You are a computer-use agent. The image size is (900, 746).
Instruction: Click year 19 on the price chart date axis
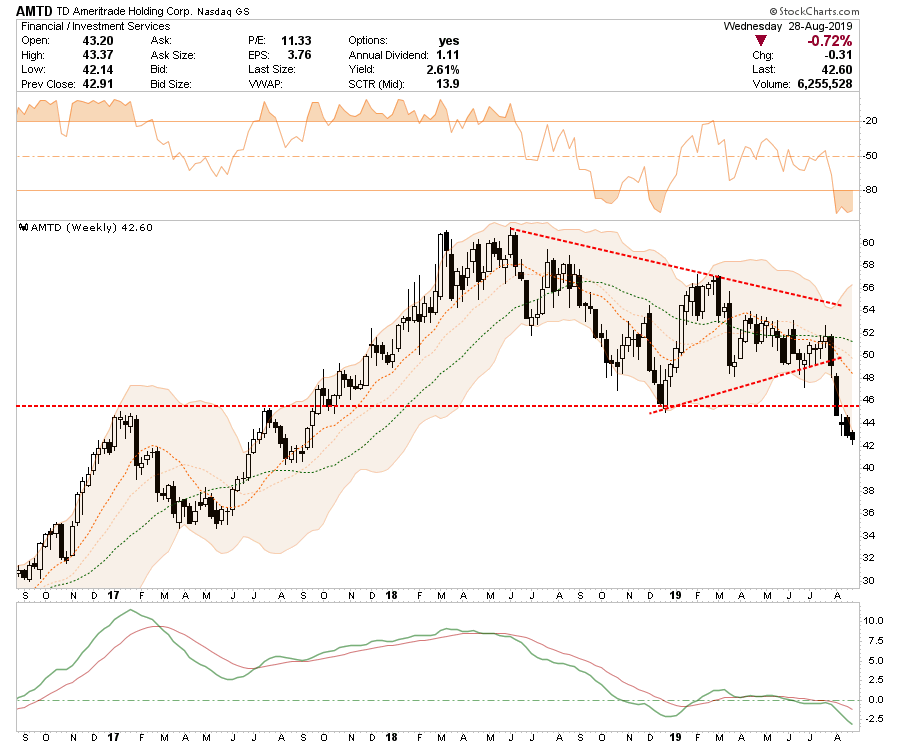pyautogui.click(x=675, y=596)
